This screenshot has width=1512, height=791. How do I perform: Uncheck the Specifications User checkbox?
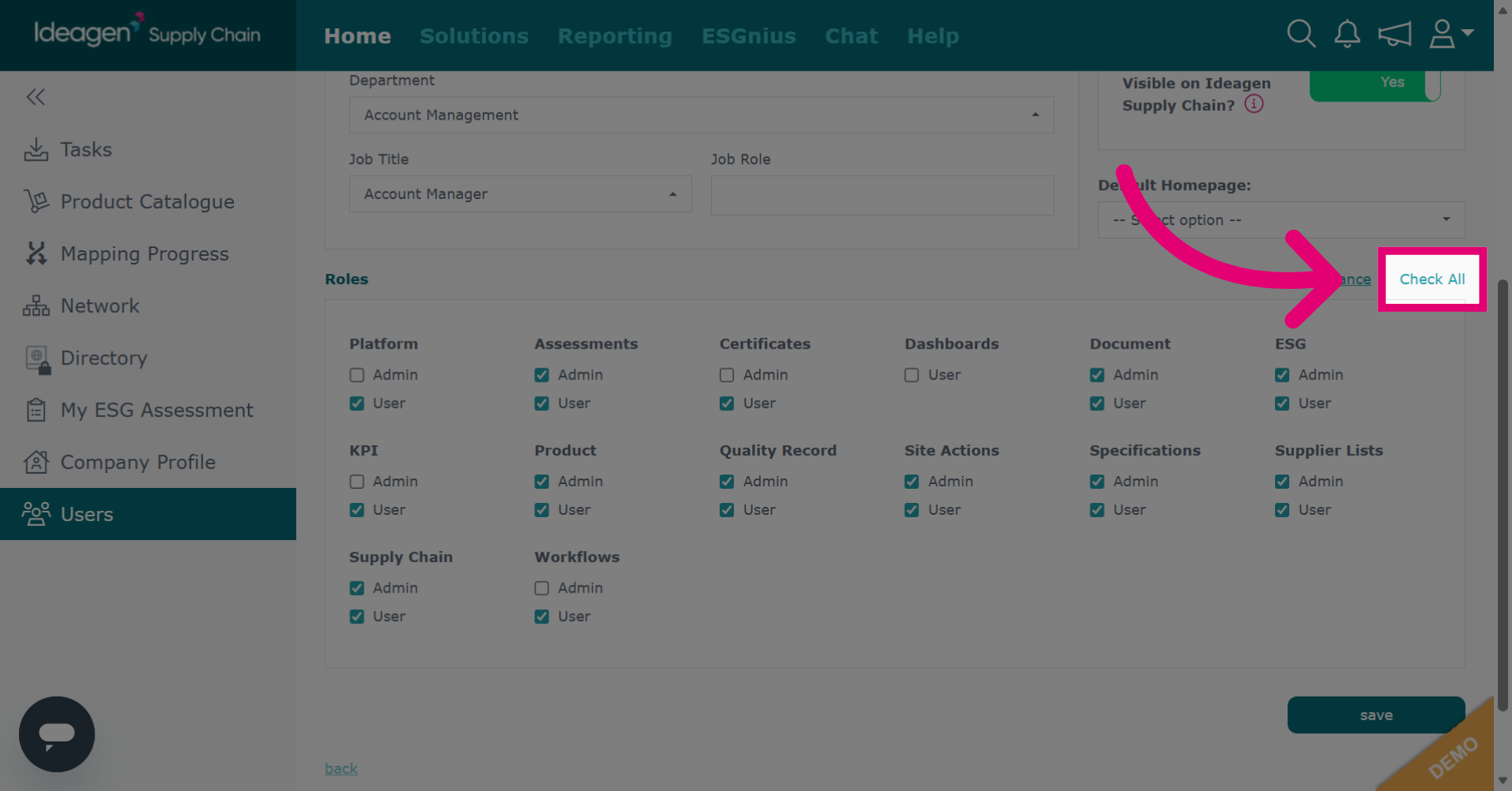[x=1097, y=510]
